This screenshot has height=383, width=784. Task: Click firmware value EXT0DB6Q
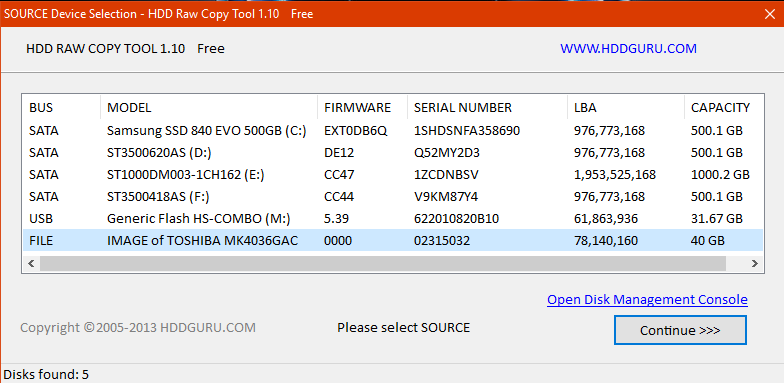356,130
